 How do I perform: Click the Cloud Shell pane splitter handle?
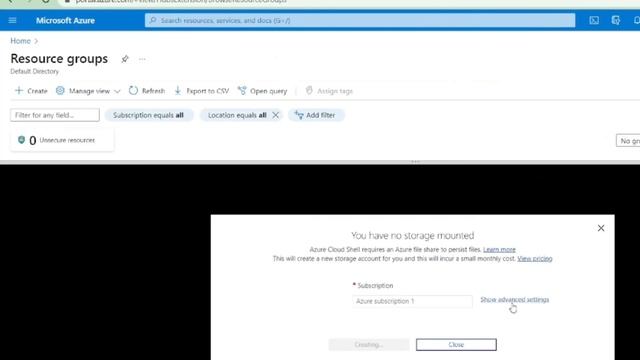(415, 162)
